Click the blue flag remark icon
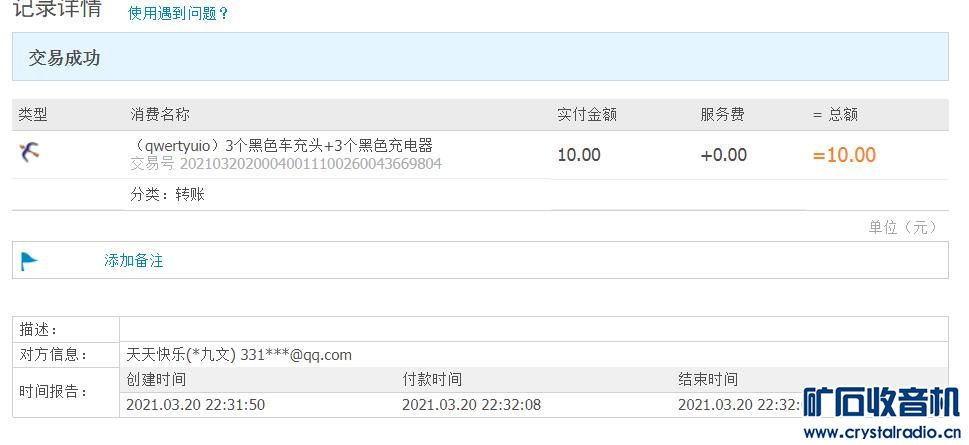Image resolution: width=969 pixels, height=445 pixels. click(29, 261)
